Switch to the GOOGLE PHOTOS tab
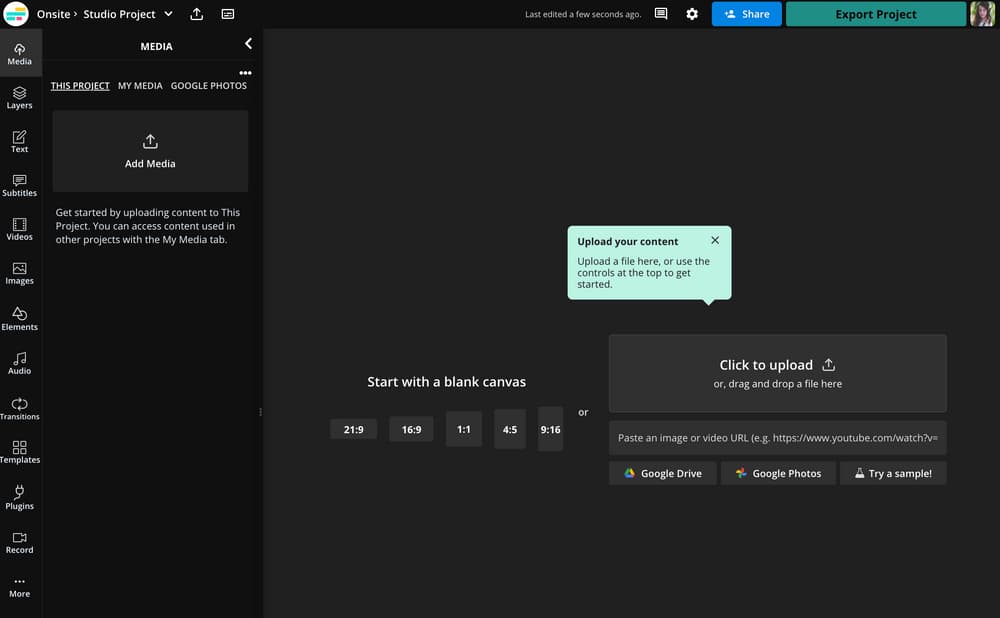 (208, 86)
